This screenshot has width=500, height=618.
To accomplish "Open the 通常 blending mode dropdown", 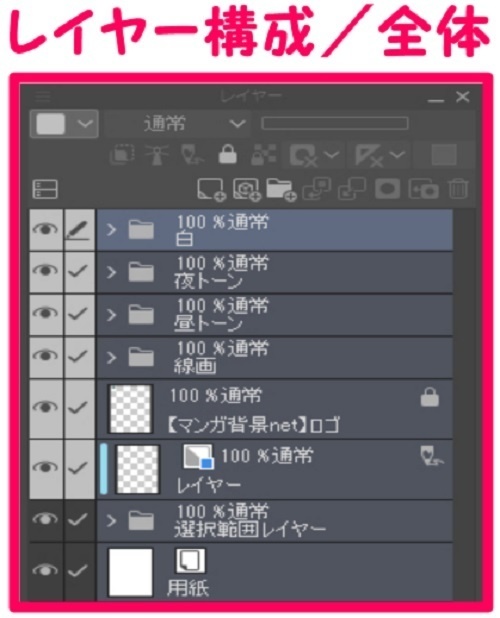I will click(177, 124).
